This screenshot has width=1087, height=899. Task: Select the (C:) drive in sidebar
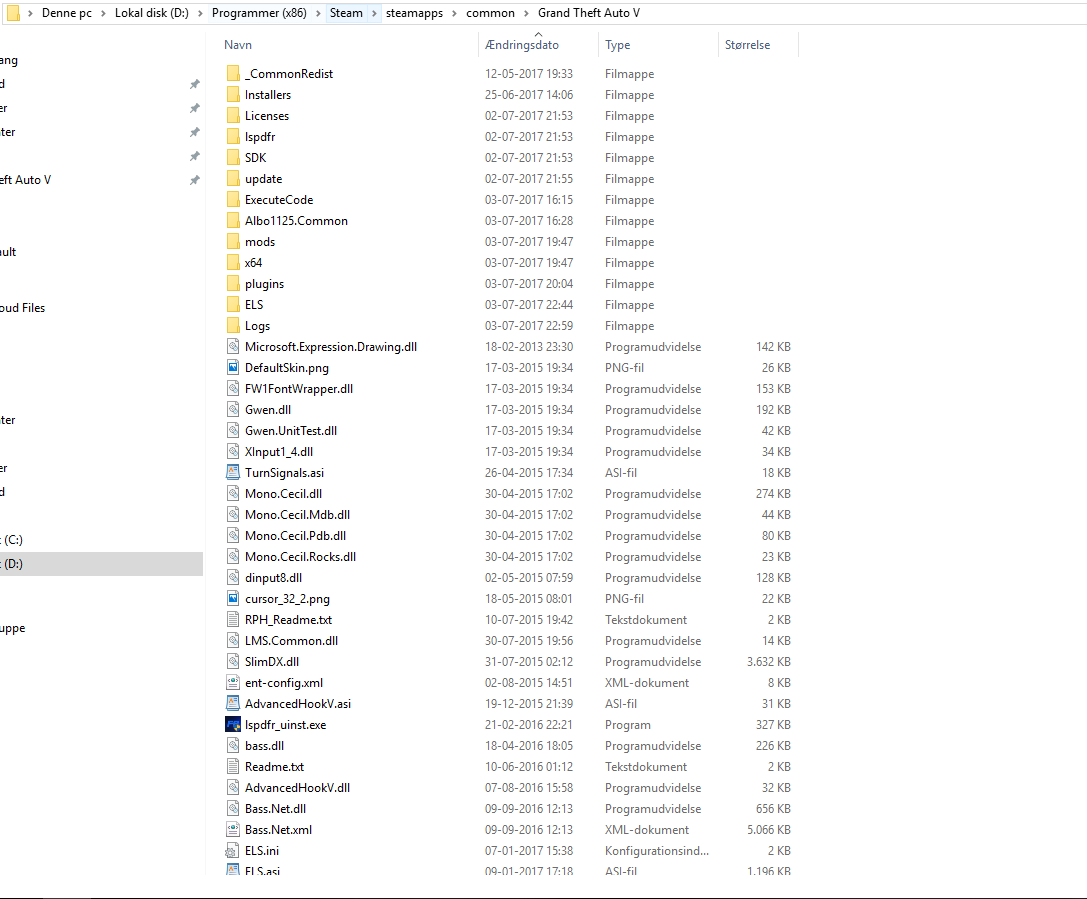pos(12,539)
